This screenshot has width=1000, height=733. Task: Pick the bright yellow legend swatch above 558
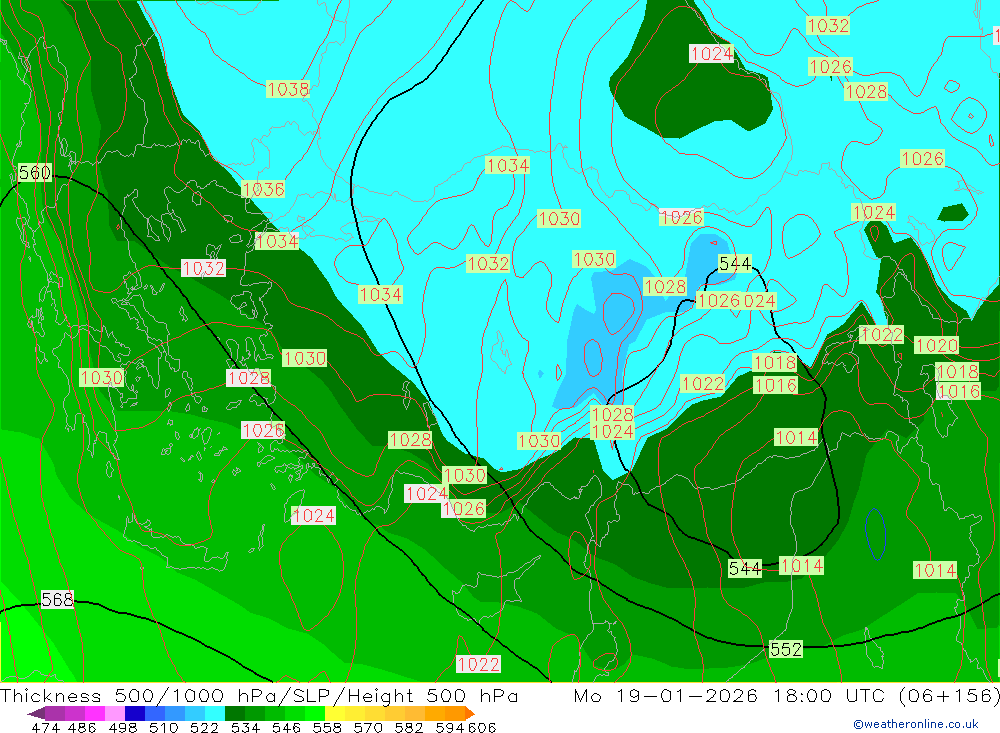tap(335, 713)
